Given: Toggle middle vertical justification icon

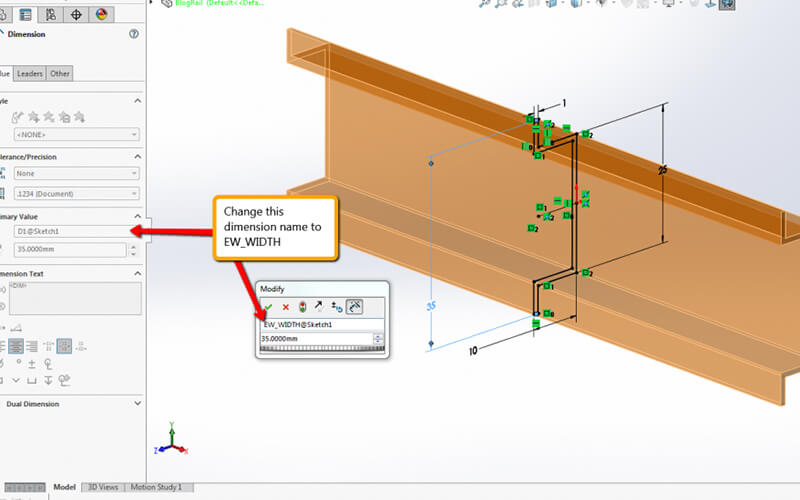Looking at the screenshot, I should point(64,346).
